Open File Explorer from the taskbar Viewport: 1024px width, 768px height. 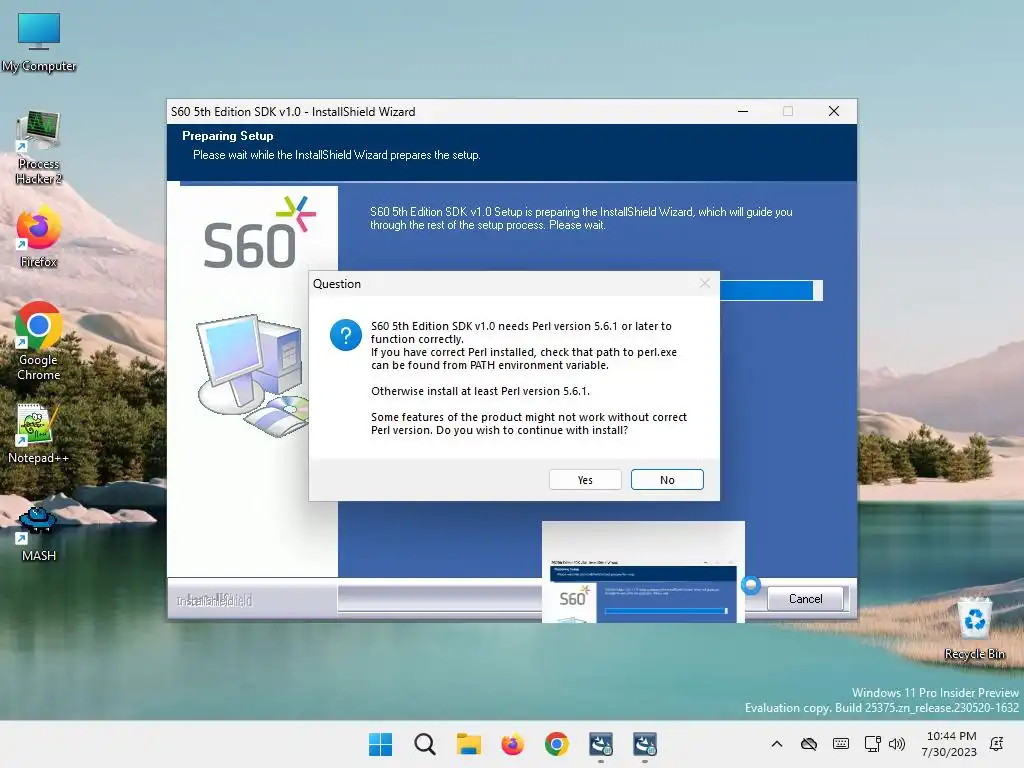(x=468, y=744)
